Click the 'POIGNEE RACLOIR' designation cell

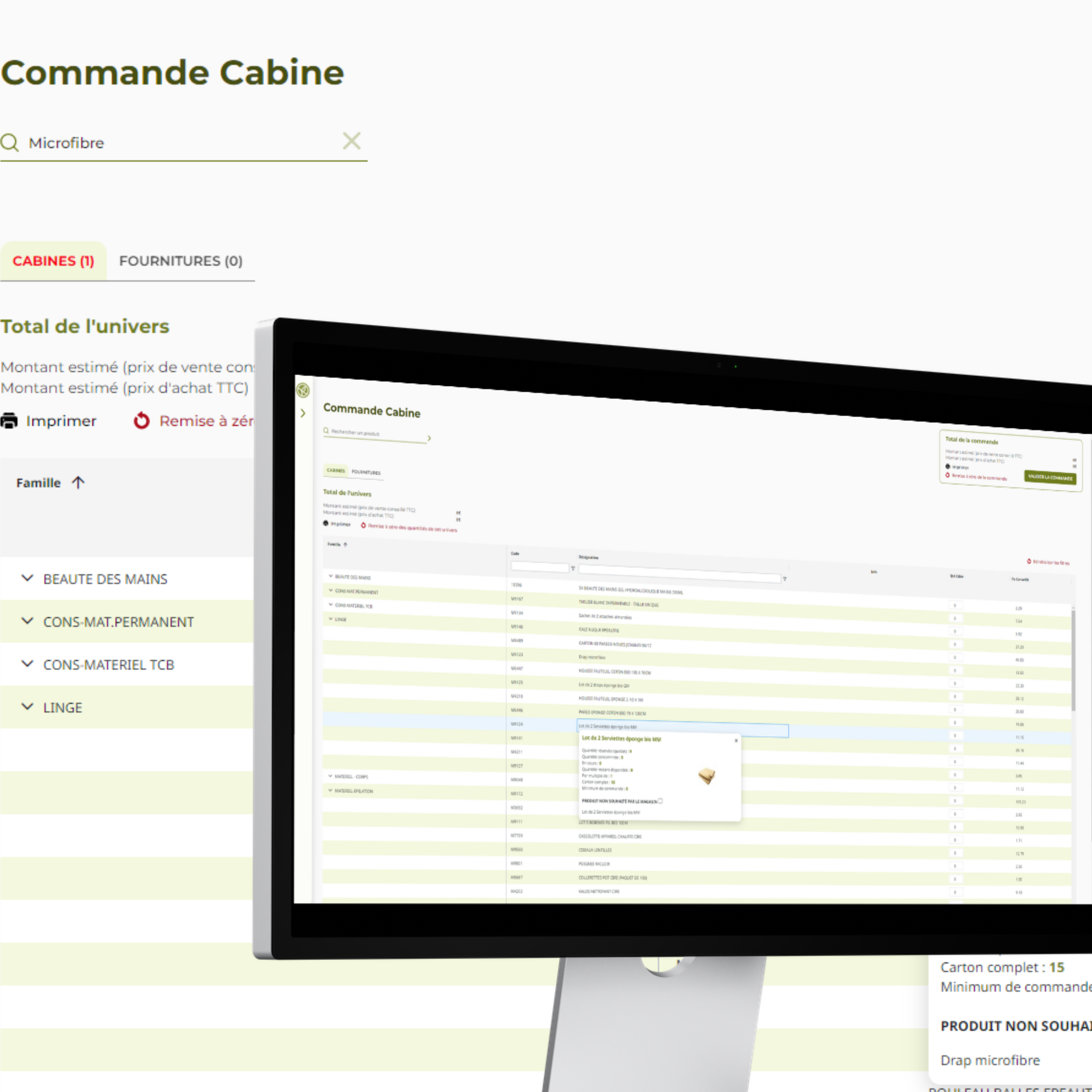tap(593, 864)
